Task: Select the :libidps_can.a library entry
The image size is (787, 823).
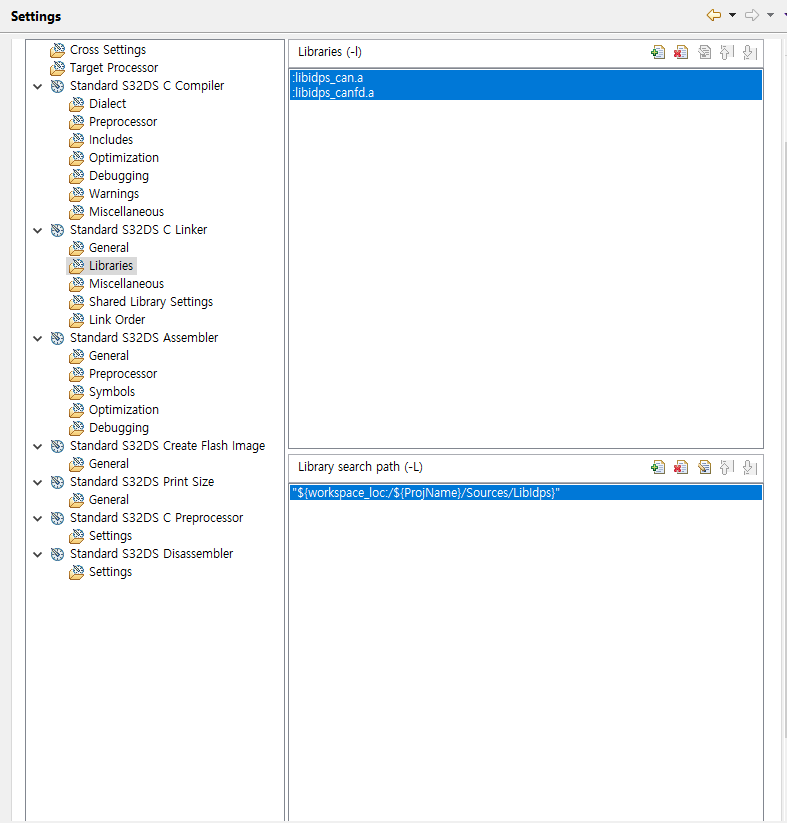Action: (526, 78)
